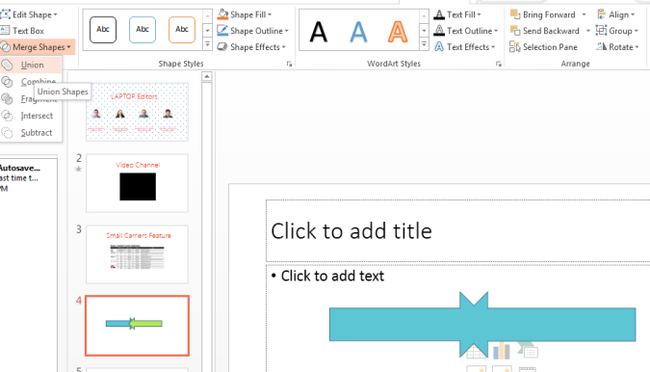The image size is (650, 372).
Task: Open the Merge Shapes menu
Action: (x=36, y=47)
